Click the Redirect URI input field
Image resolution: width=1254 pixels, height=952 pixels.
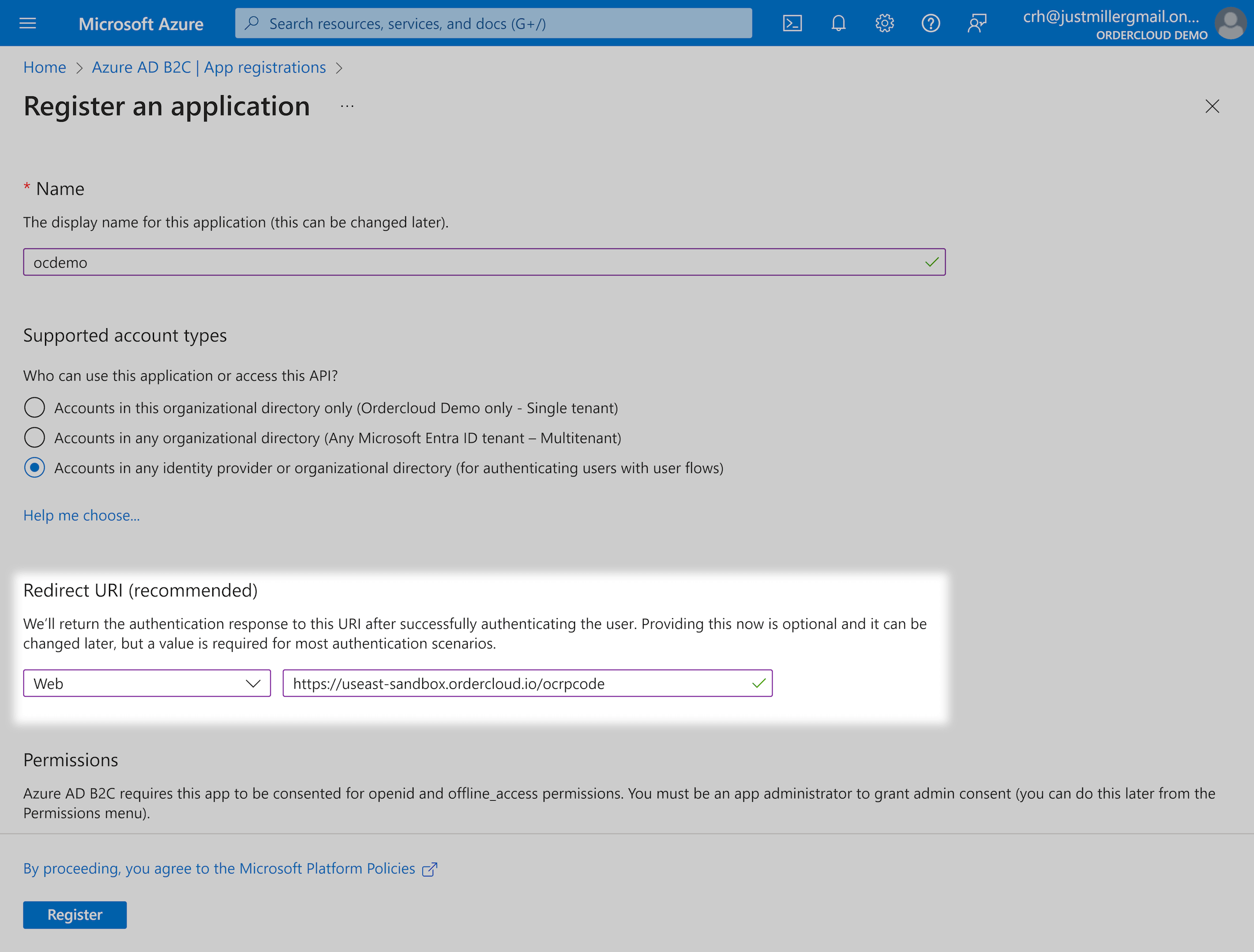click(x=527, y=683)
